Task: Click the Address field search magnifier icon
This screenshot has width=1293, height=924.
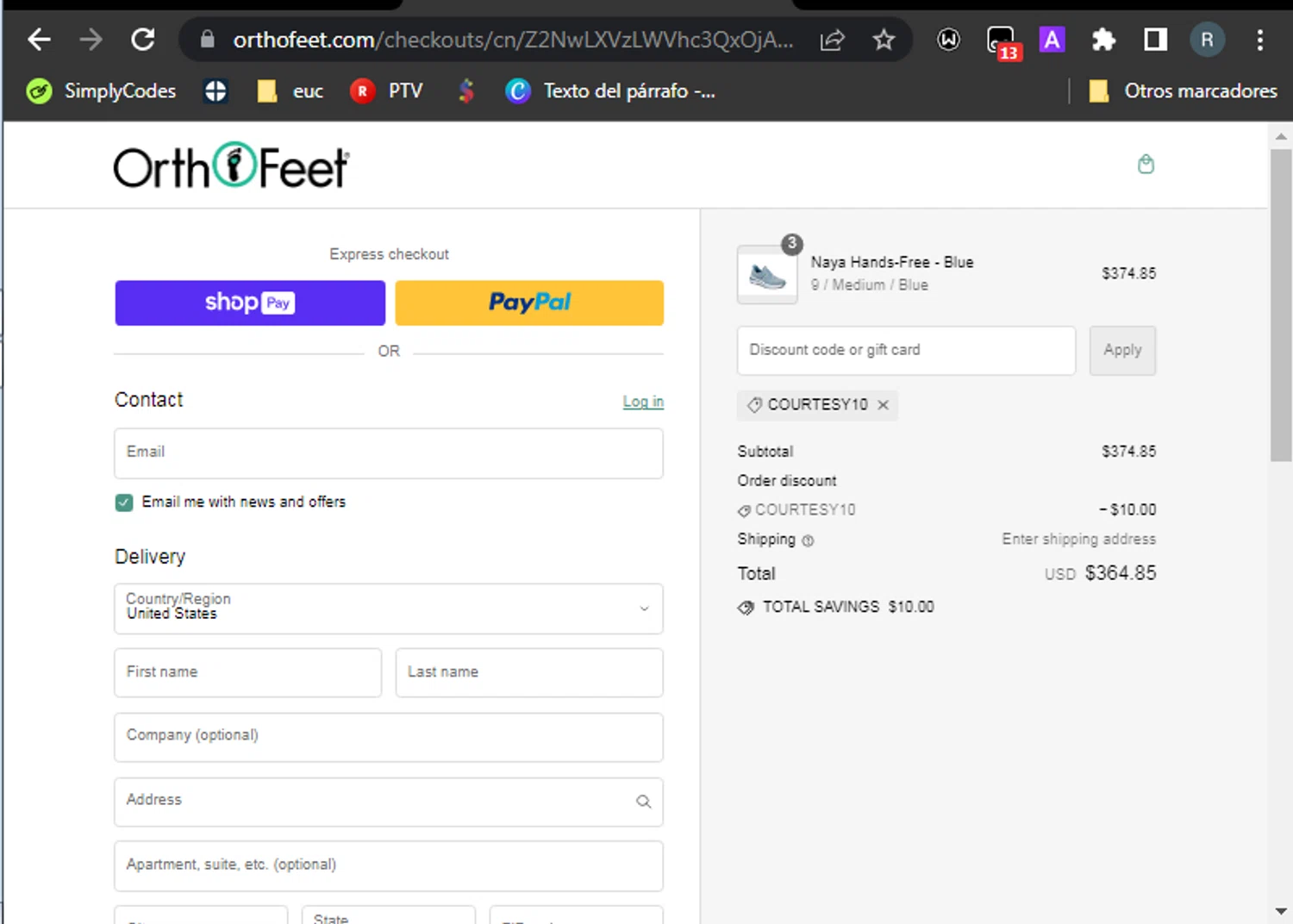Action: pyautogui.click(x=643, y=802)
